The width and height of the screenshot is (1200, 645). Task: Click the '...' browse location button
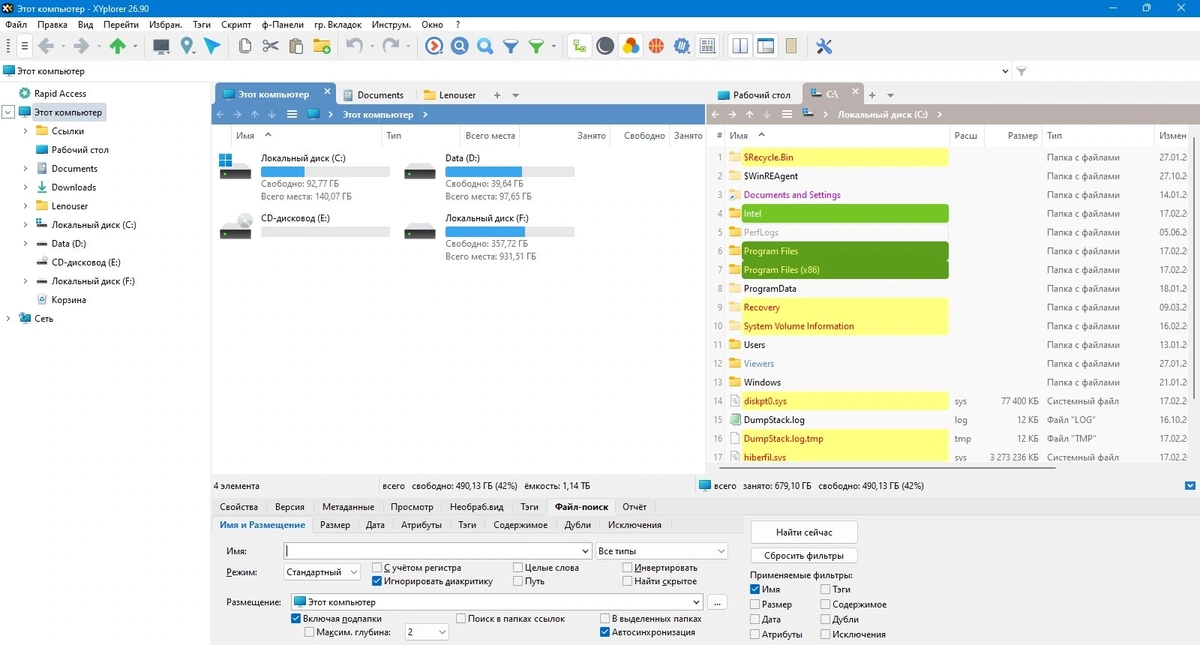[717, 603]
